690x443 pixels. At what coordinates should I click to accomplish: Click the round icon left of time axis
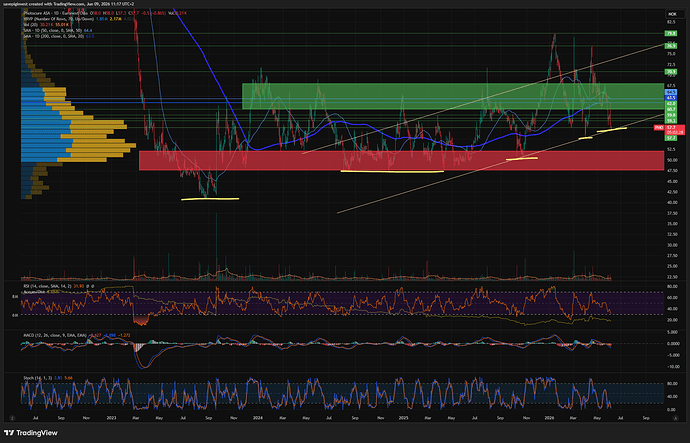point(12,418)
